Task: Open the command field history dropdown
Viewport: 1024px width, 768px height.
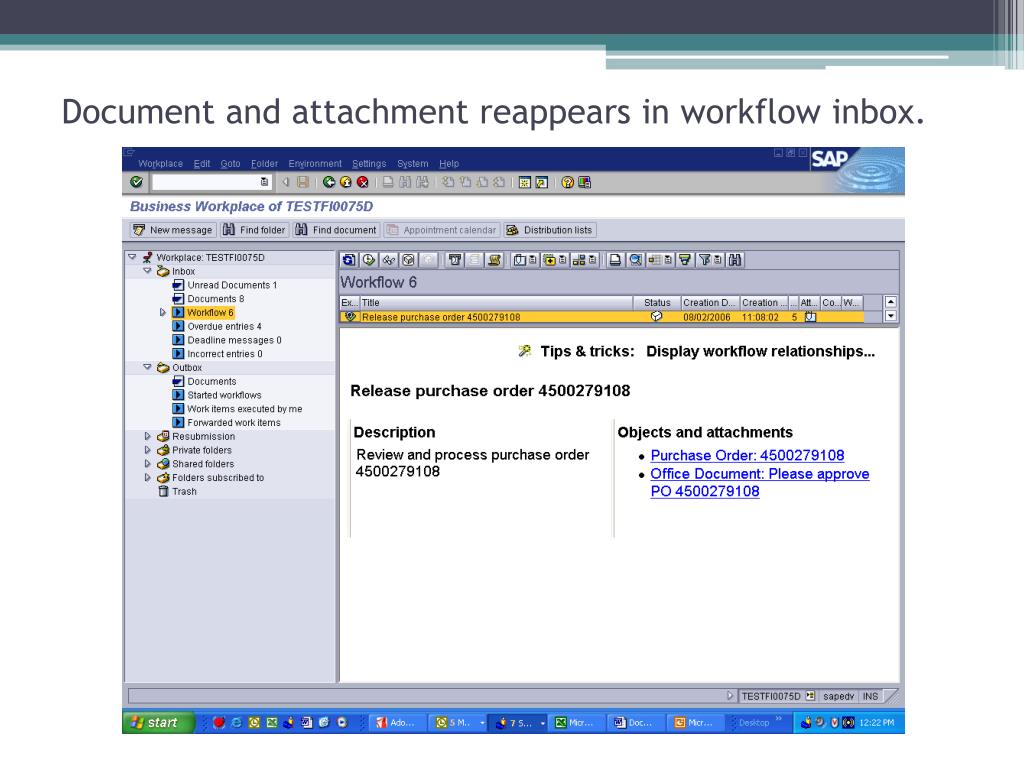Action: [x=264, y=182]
